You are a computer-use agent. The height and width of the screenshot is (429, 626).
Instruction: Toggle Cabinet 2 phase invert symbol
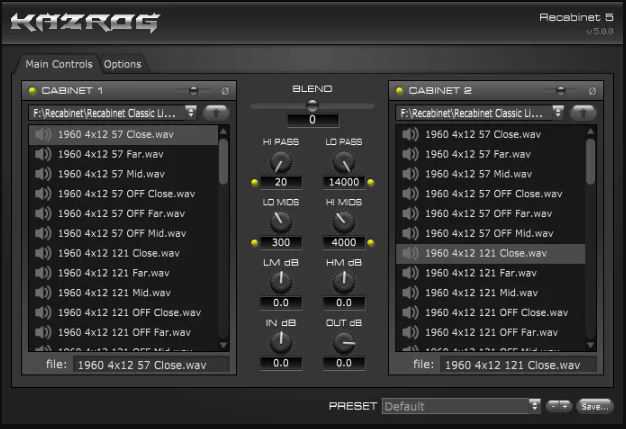point(592,91)
